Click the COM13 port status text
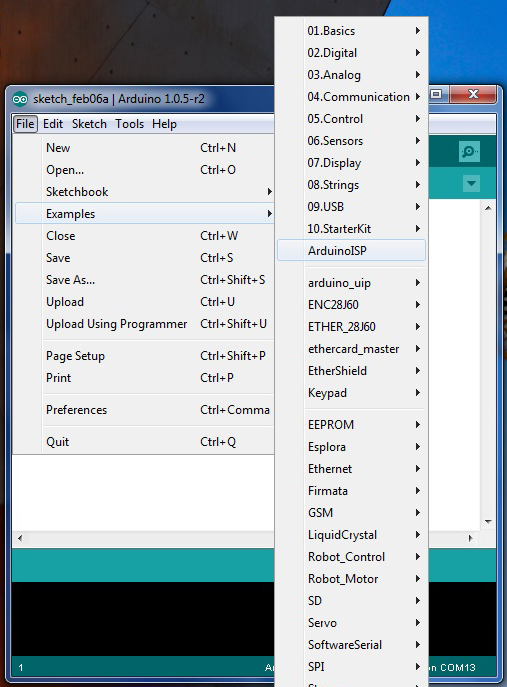Screen dimensions: 507x687 pos(457,668)
